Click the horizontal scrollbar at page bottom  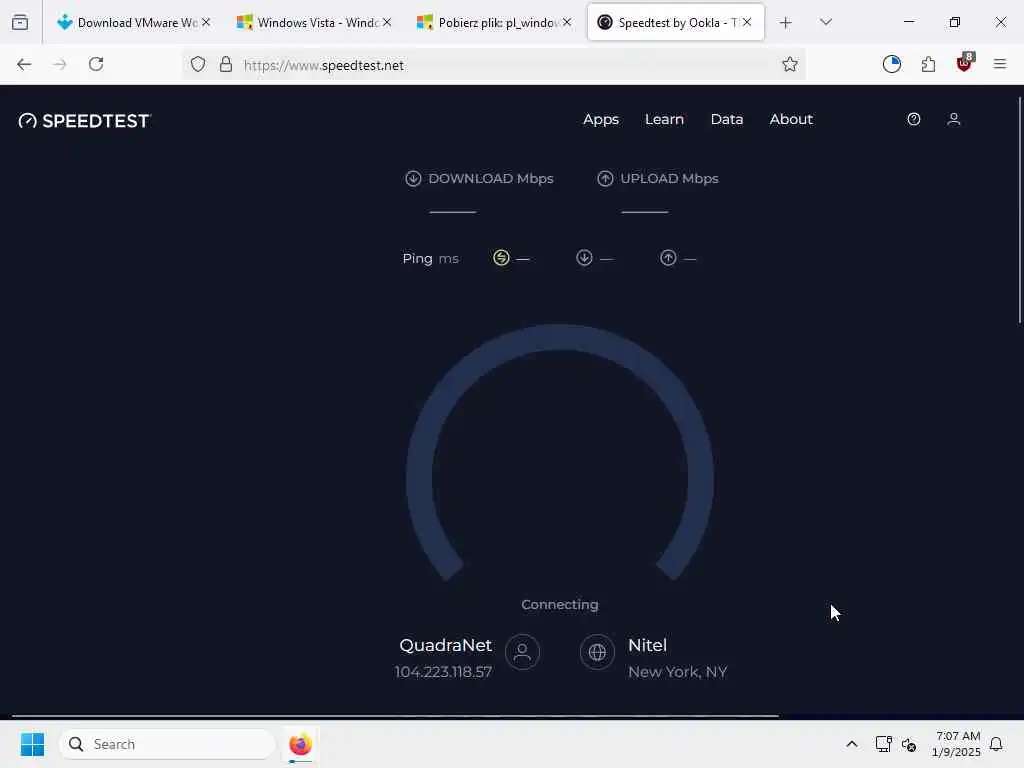pyautogui.click(x=395, y=716)
